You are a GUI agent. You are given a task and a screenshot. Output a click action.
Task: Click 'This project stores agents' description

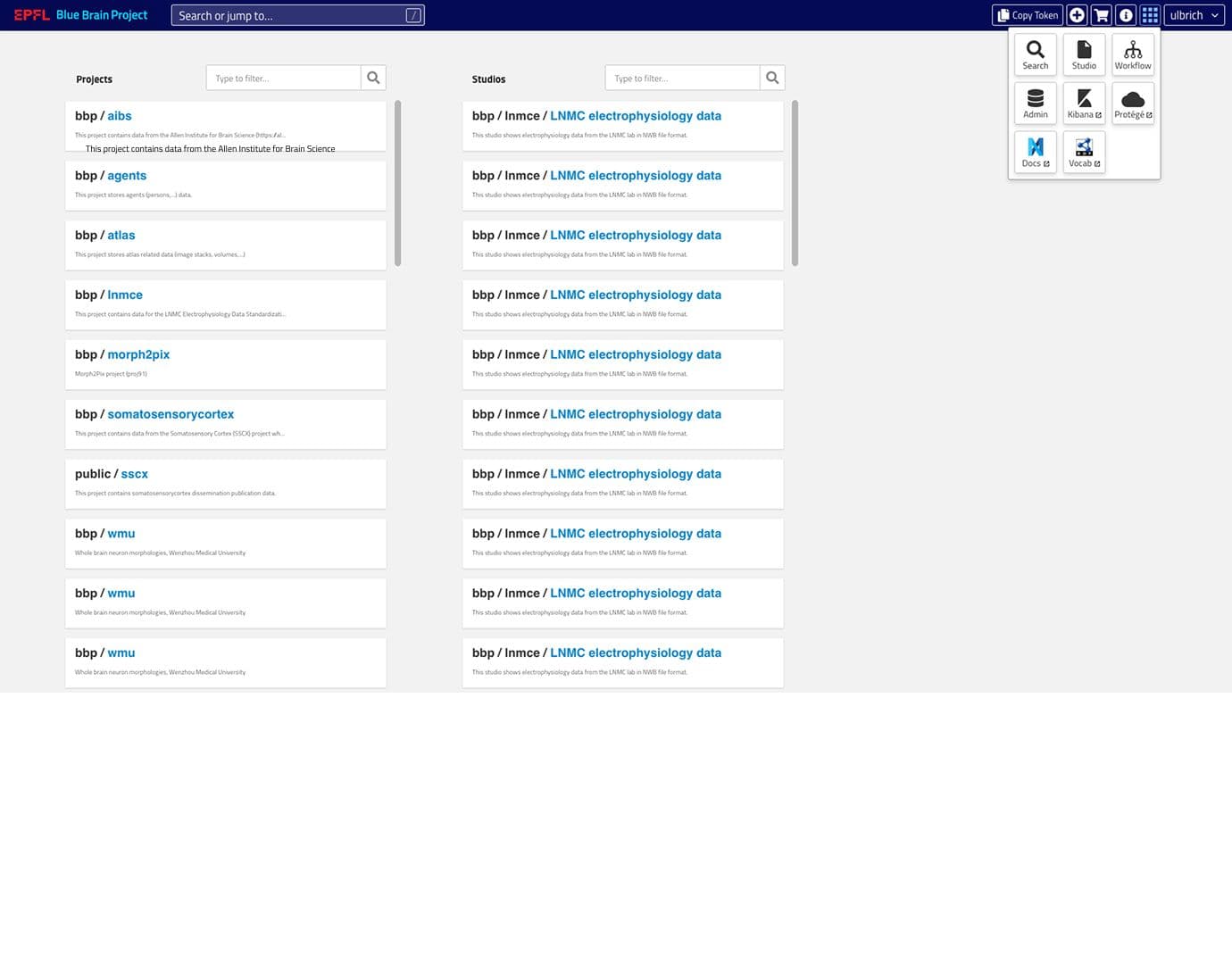[133, 195]
